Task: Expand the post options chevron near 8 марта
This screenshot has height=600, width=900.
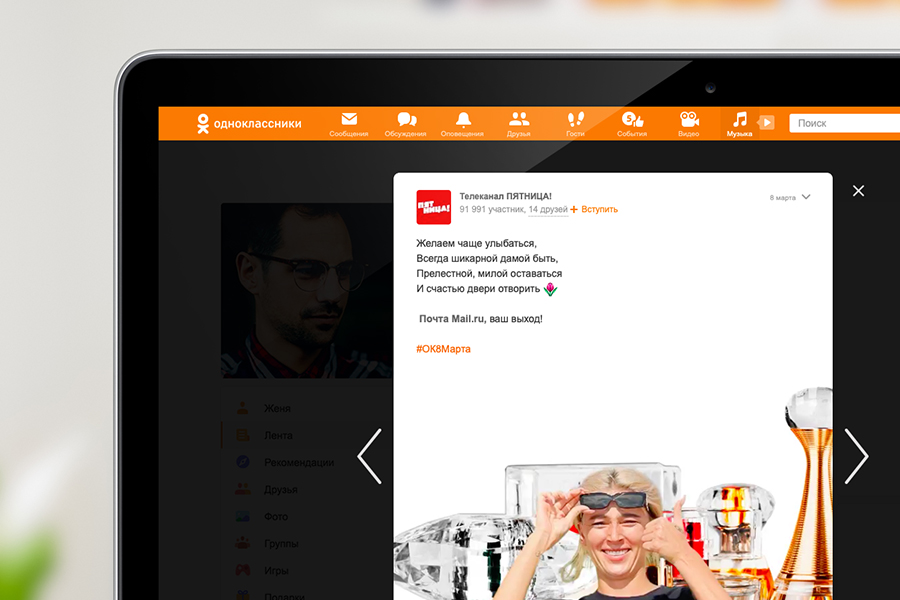Action: pos(806,197)
